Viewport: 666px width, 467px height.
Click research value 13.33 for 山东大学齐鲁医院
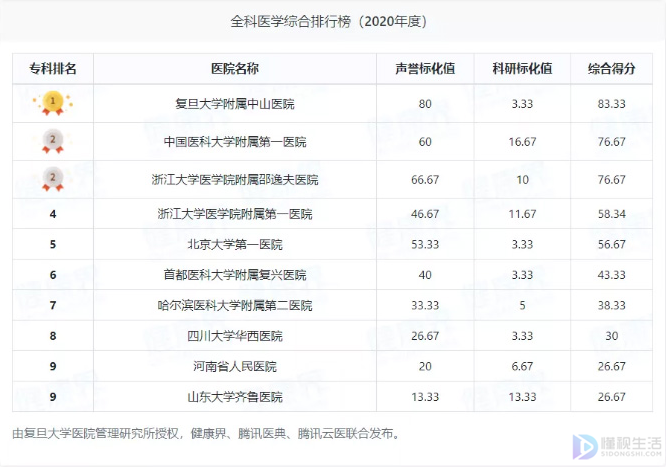(x=522, y=397)
